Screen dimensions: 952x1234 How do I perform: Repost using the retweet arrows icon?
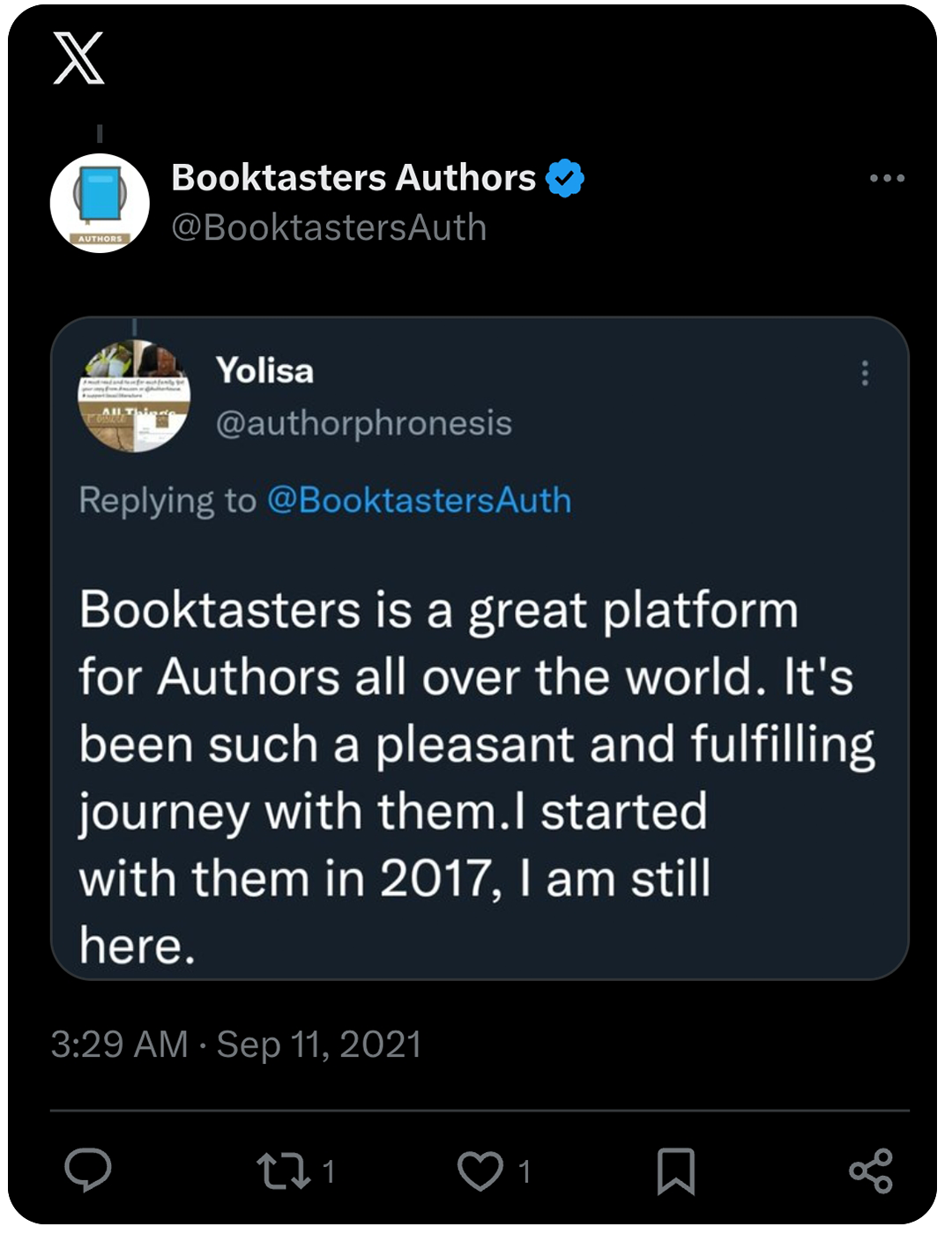(x=283, y=1171)
